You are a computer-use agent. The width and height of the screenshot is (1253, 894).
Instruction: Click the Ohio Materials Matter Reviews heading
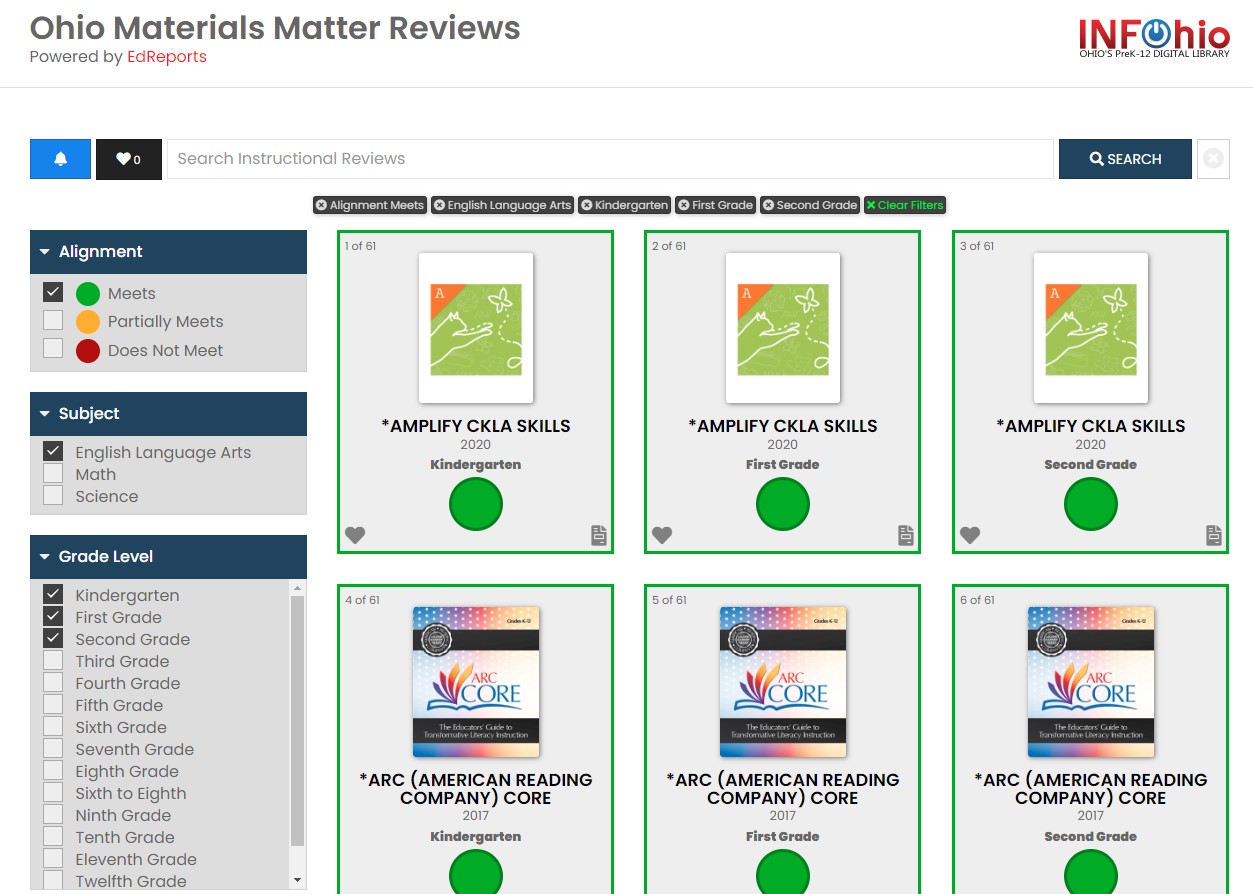tap(275, 27)
